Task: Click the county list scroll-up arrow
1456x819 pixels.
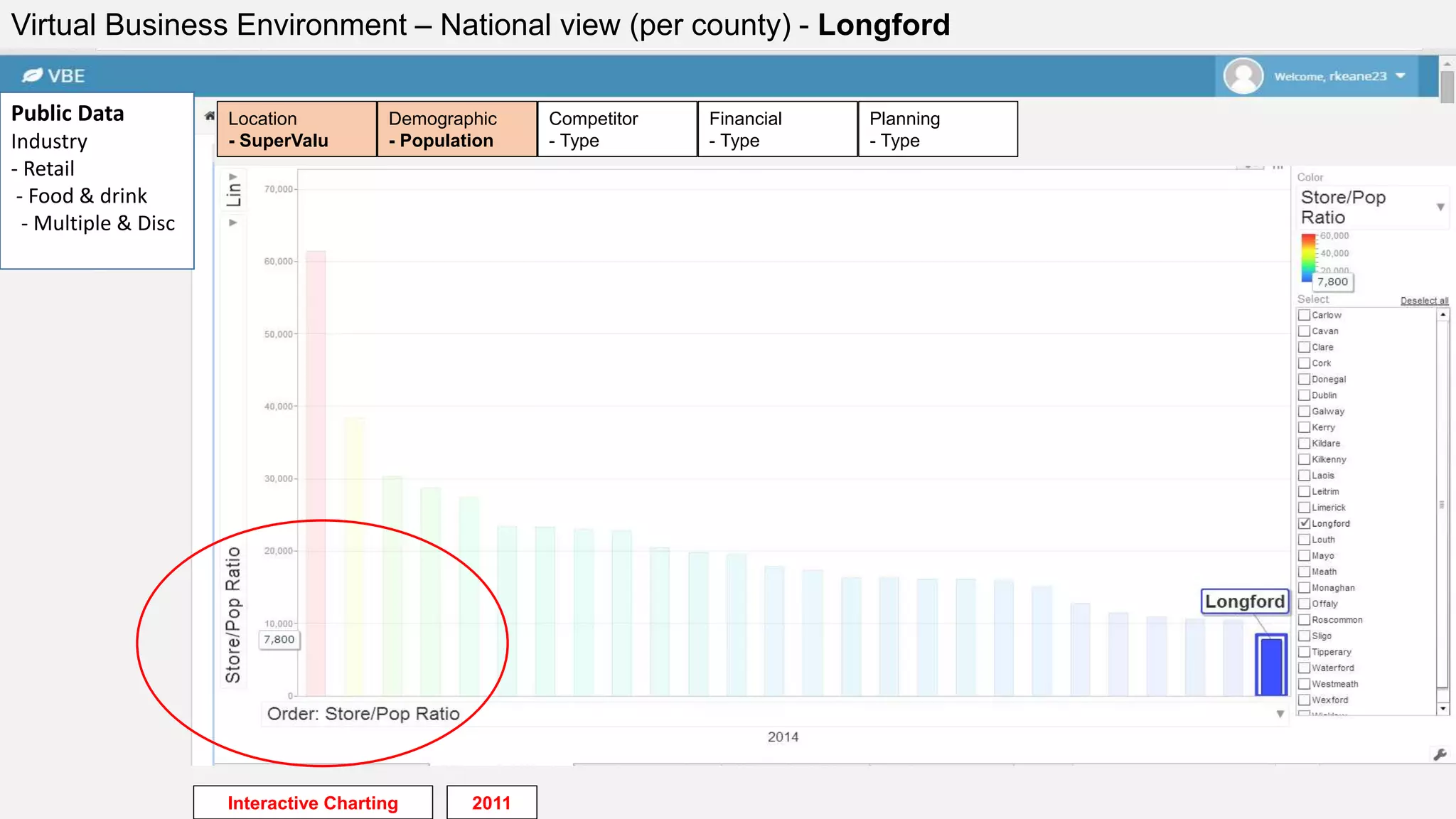Action: pos(1442,314)
